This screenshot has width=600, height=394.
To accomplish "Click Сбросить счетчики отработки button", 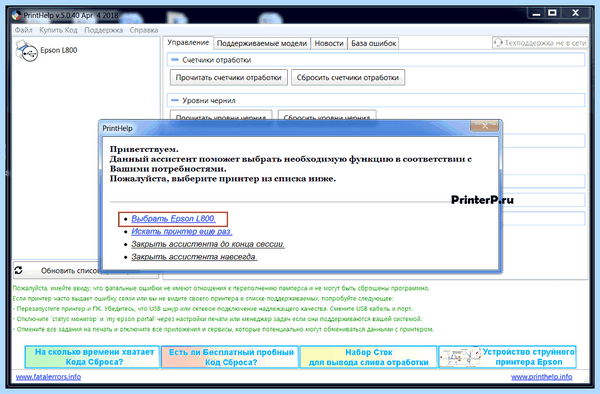I will point(348,77).
